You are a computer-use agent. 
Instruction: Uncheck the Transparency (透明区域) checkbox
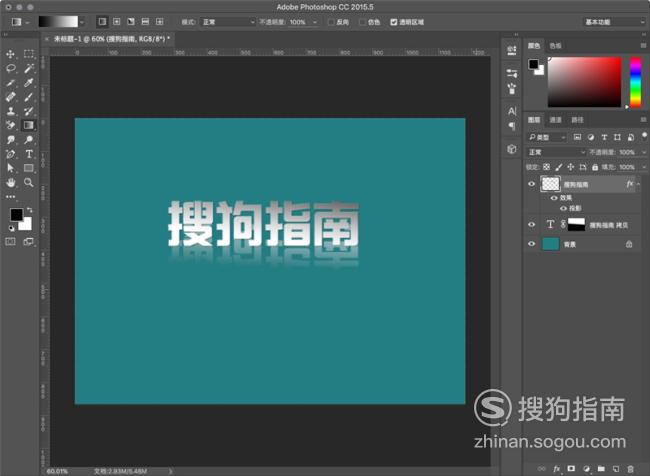394,22
